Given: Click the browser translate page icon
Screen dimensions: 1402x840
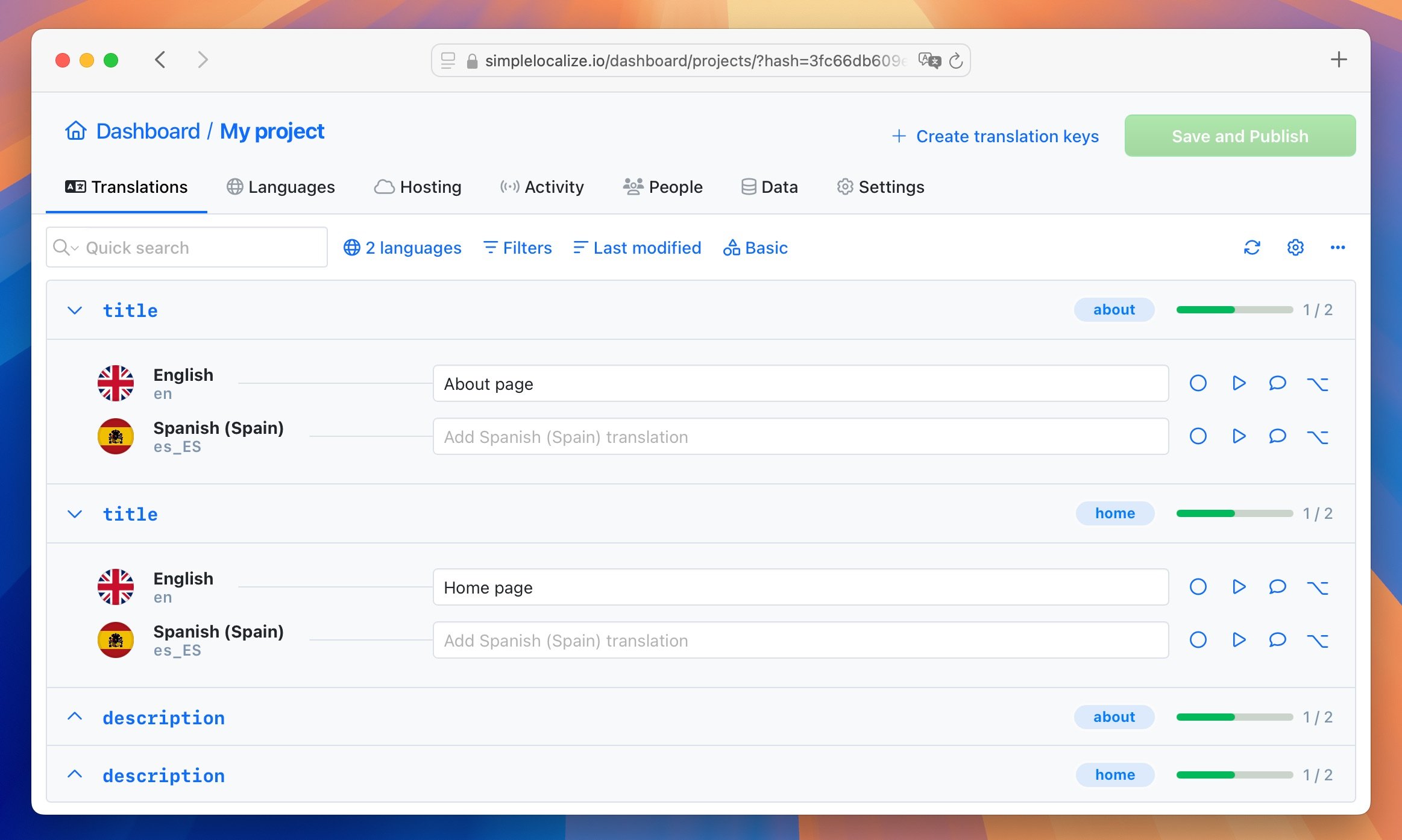Looking at the screenshot, I should tap(929, 60).
